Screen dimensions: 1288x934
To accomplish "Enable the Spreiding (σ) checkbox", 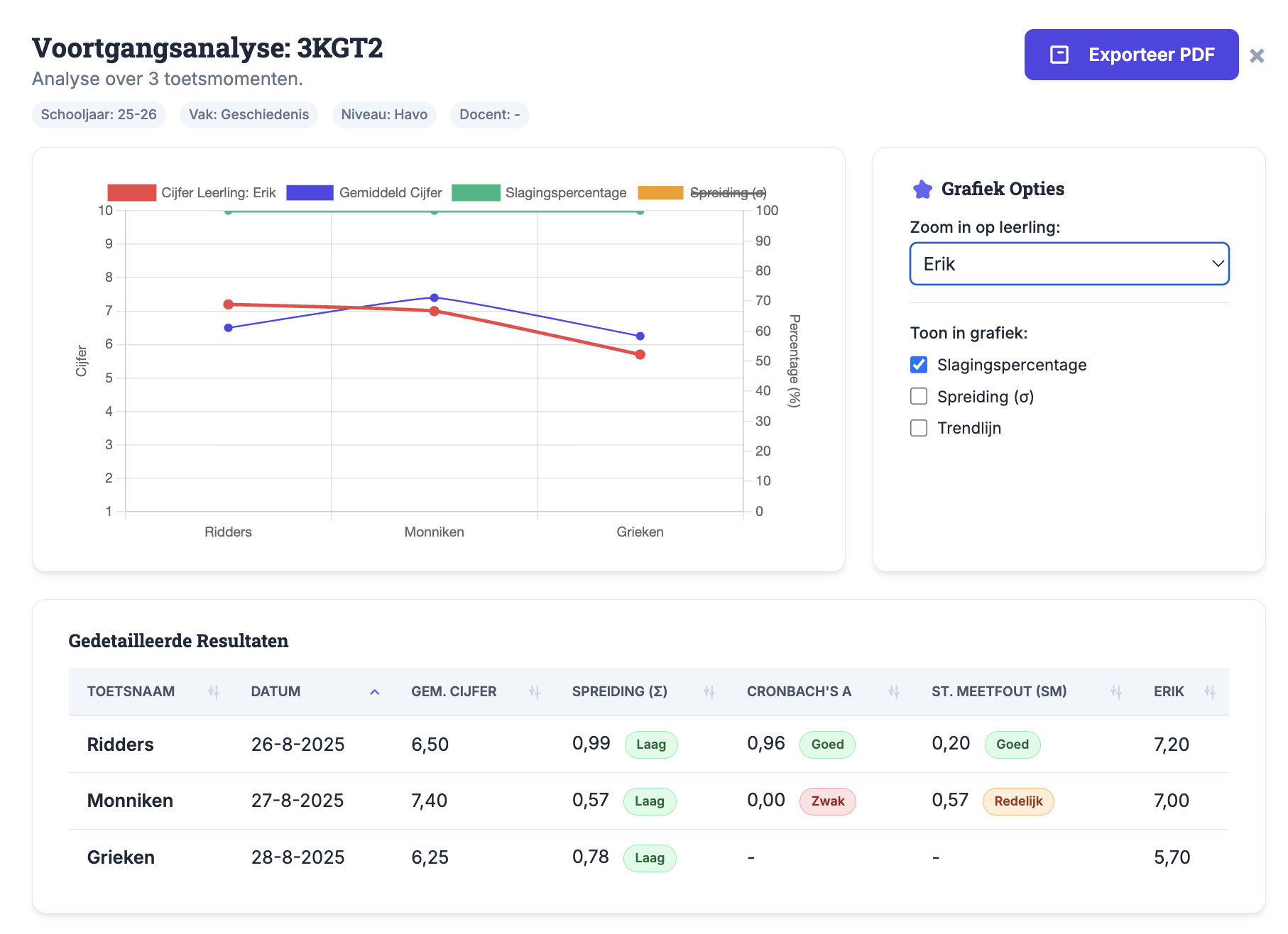I will pyautogui.click(x=919, y=396).
